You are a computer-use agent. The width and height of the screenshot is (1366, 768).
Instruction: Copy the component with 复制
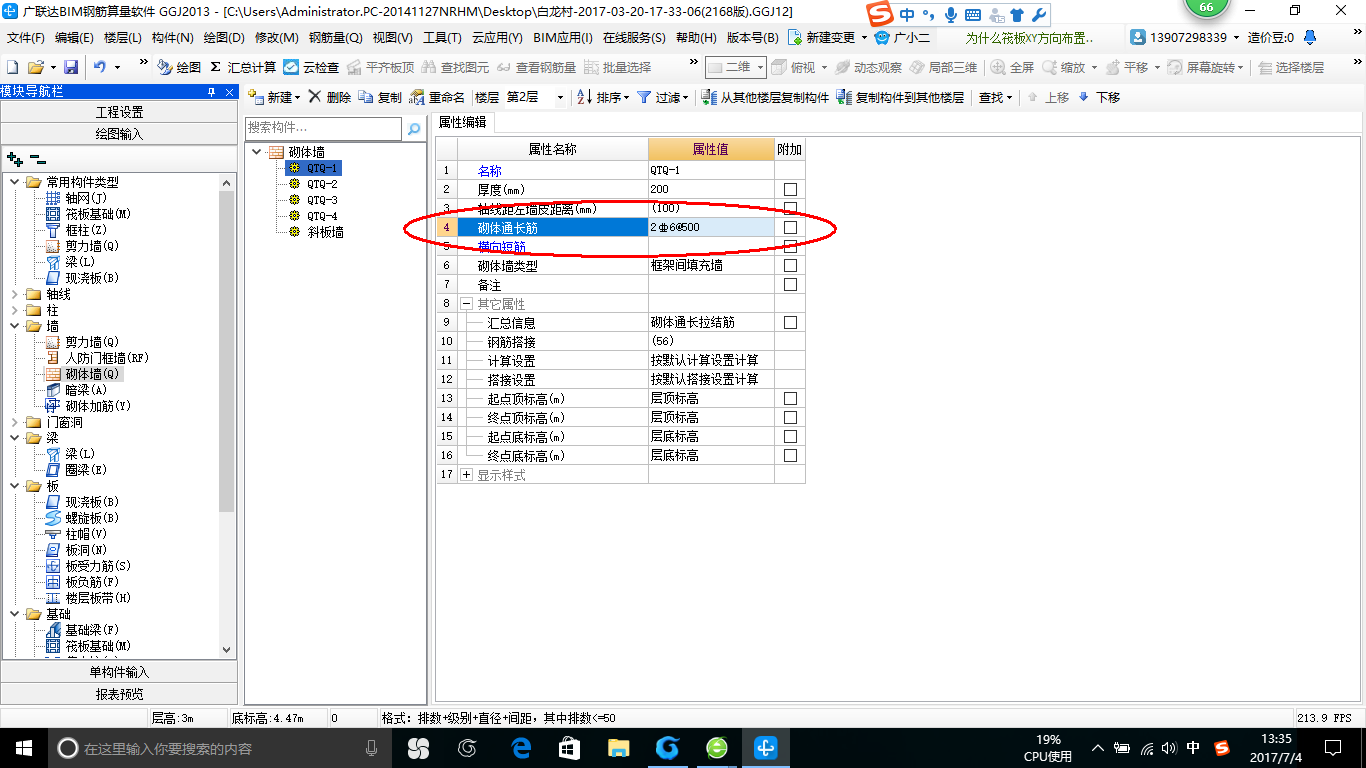click(x=380, y=97)
